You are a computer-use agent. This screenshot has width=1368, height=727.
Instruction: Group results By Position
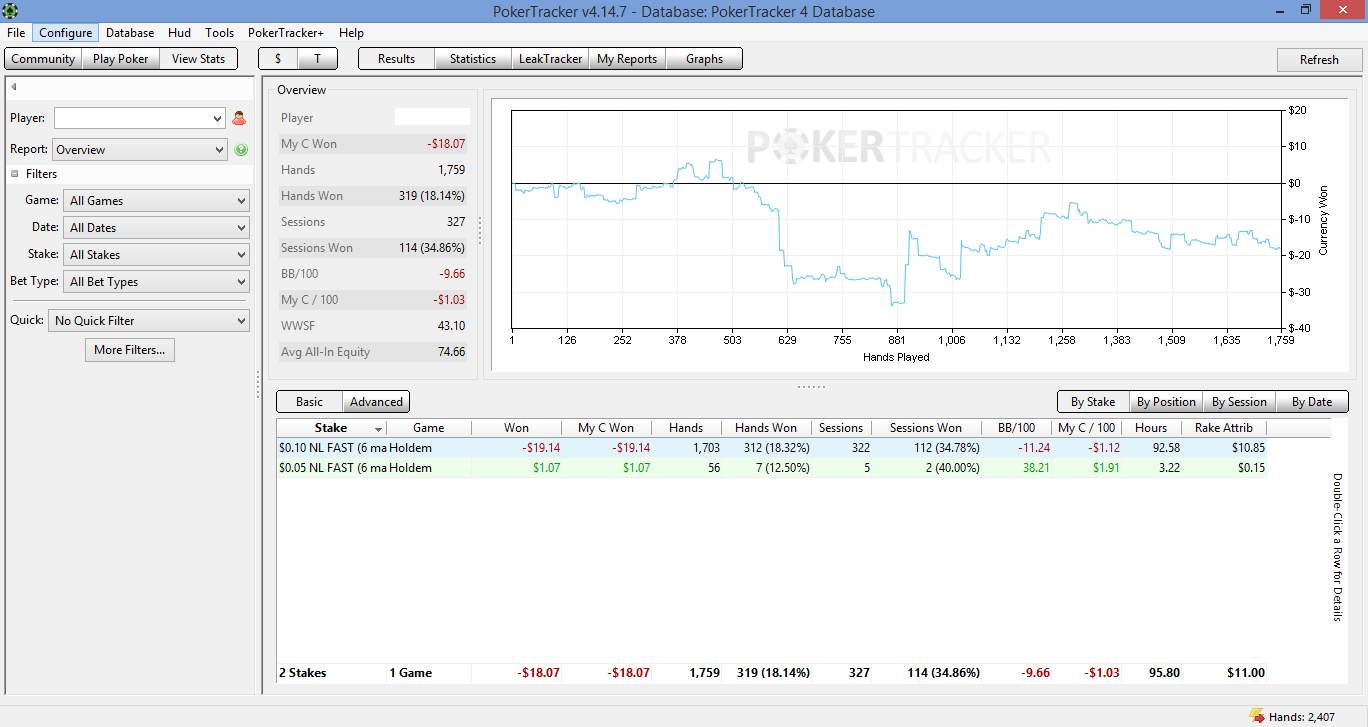tap(1166, 402)
